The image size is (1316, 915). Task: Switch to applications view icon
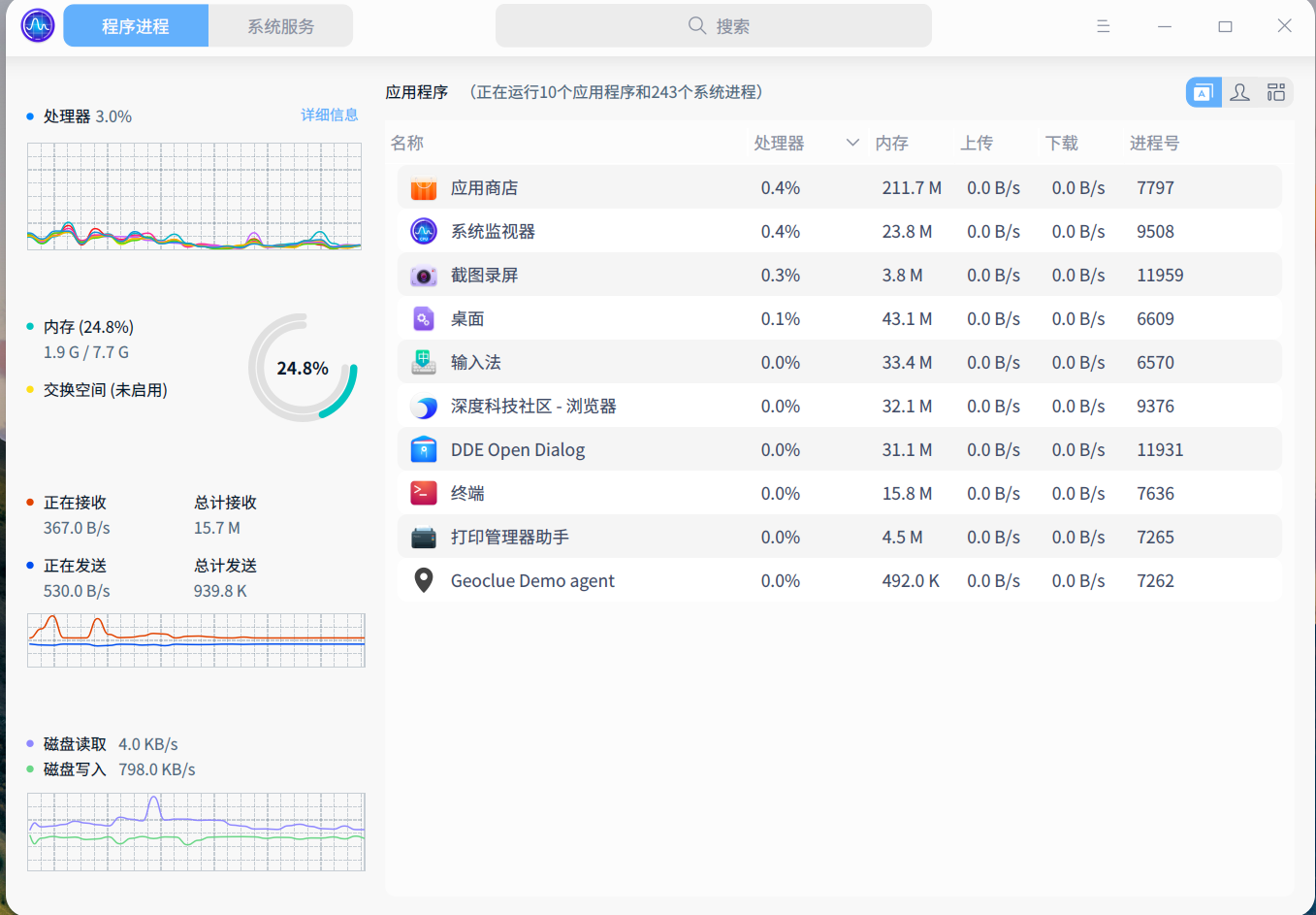coord(1203,92)
